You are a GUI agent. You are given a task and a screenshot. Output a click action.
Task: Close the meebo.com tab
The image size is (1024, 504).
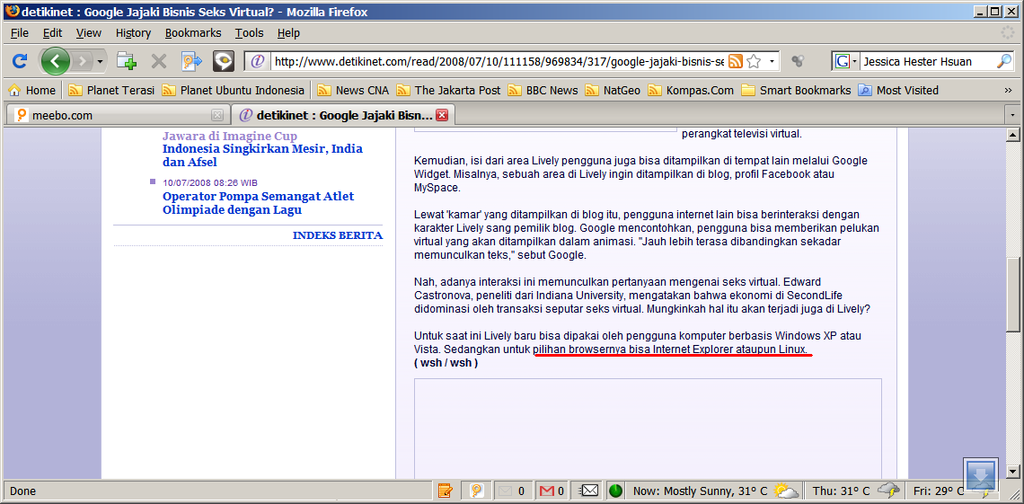coord(217,116)
